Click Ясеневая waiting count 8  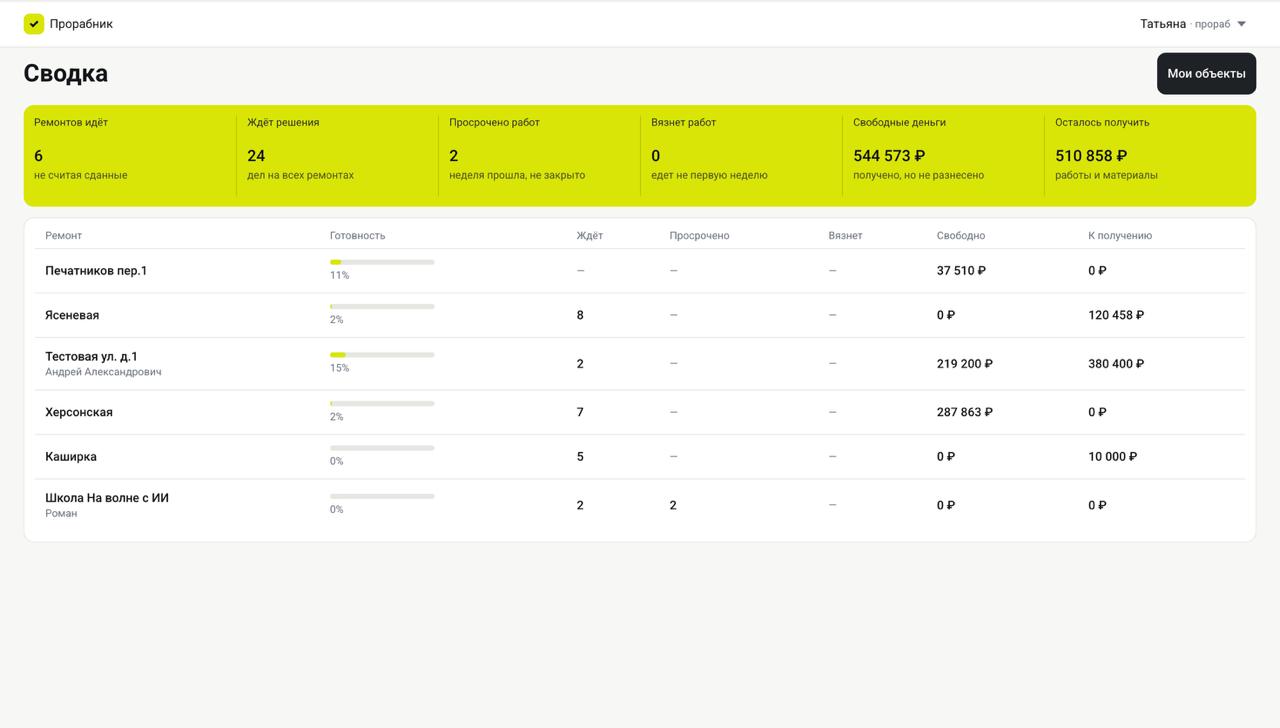tap(580, 315)
